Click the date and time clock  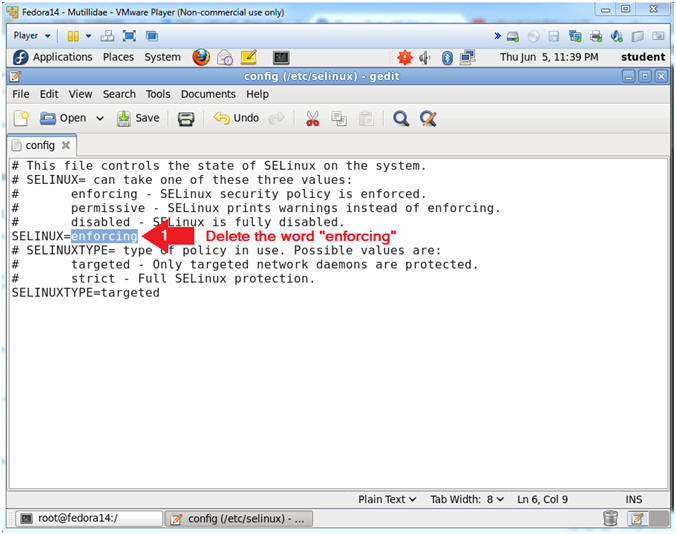click(549, 57)
